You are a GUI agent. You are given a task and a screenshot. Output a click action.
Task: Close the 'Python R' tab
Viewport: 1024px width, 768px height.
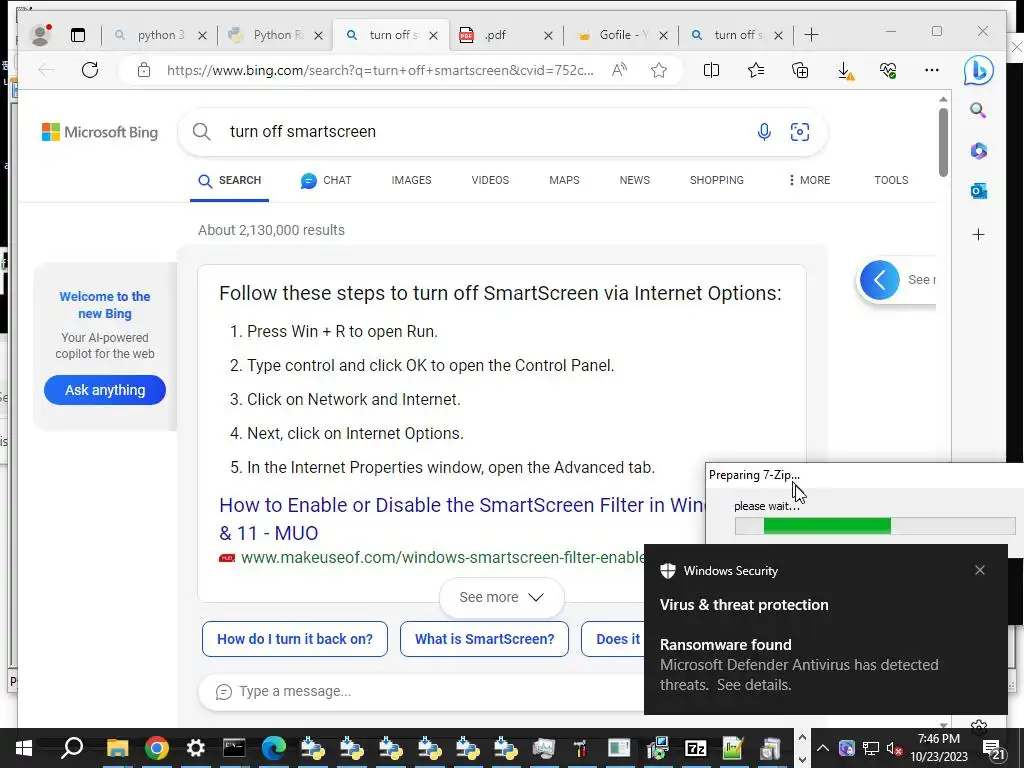319,35
